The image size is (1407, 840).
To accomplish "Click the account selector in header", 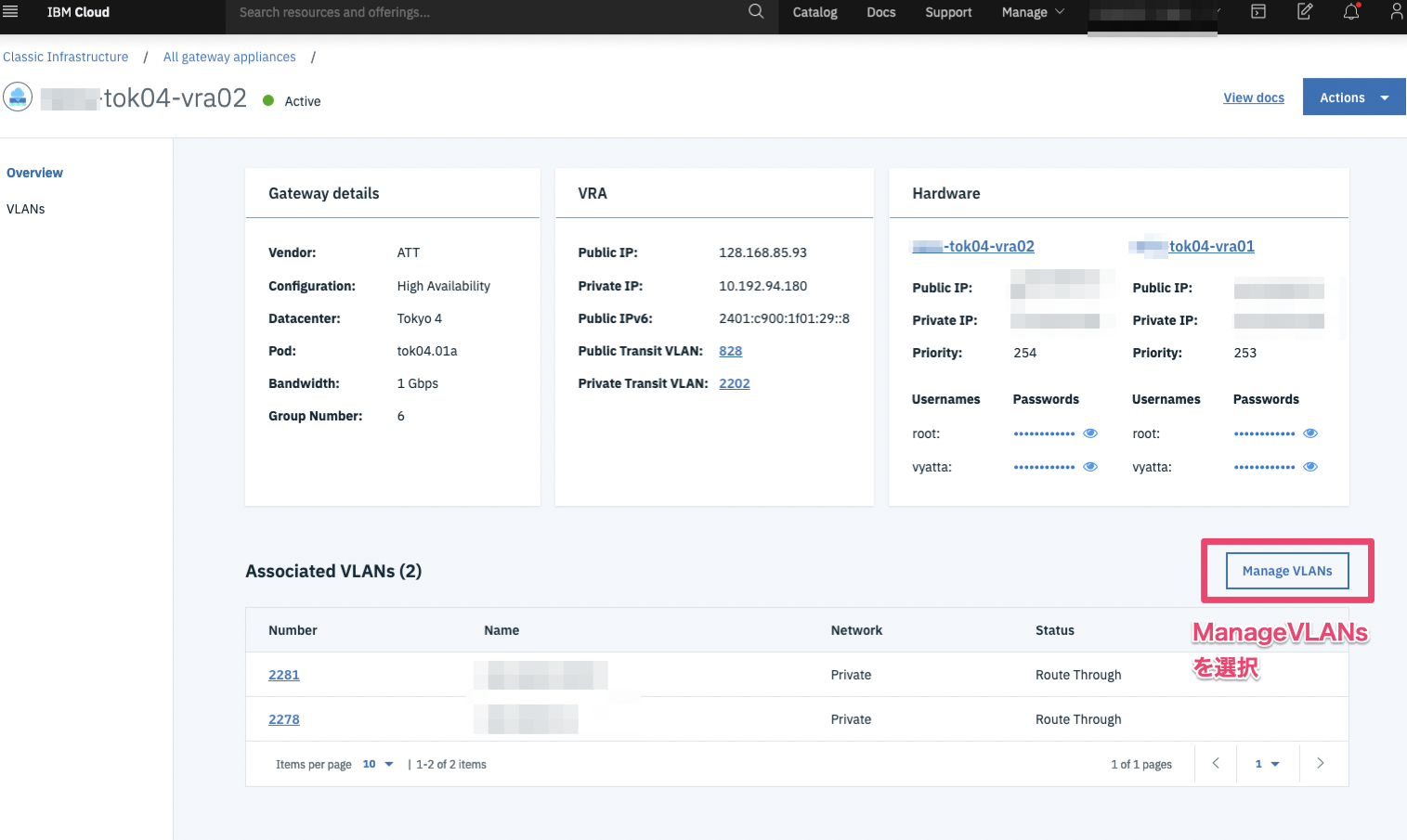I will pyautogui.click(x=1152, y=14).
